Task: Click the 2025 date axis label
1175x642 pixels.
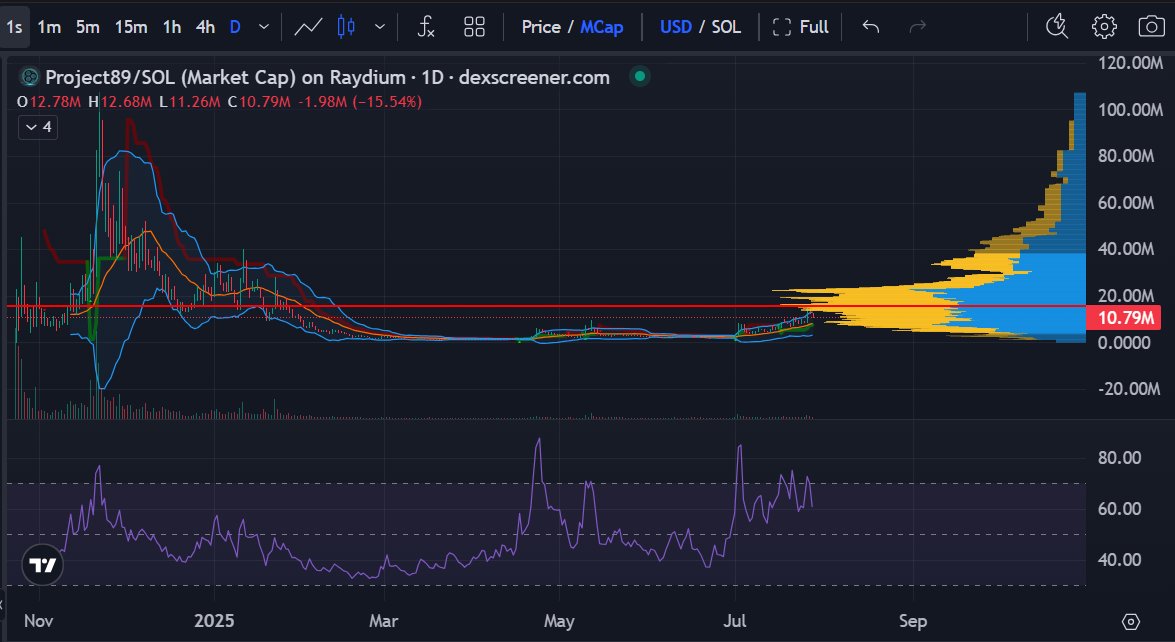Action: point(214,621)
